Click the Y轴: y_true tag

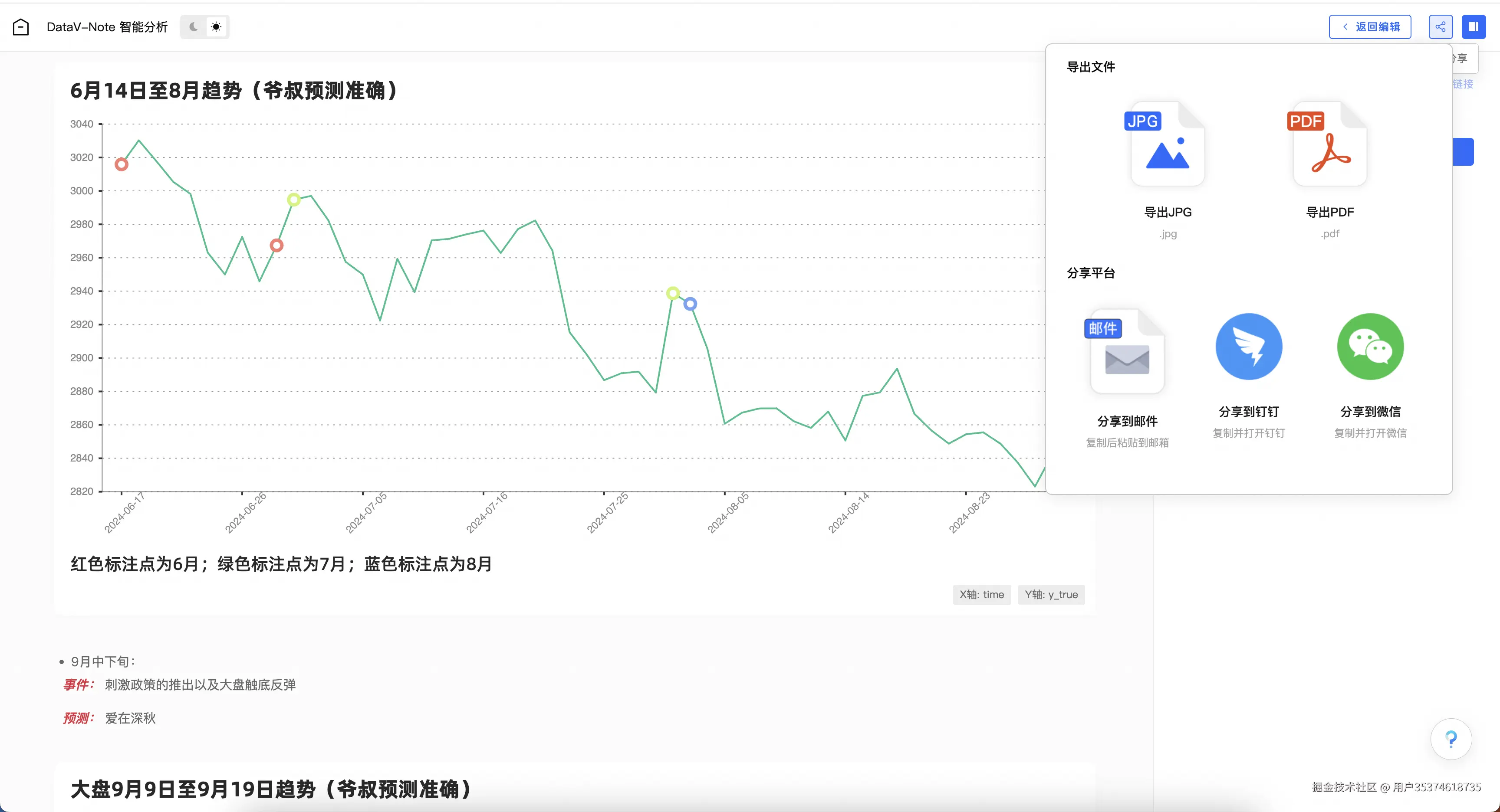pyautogui.click(x=1051, y=594)
